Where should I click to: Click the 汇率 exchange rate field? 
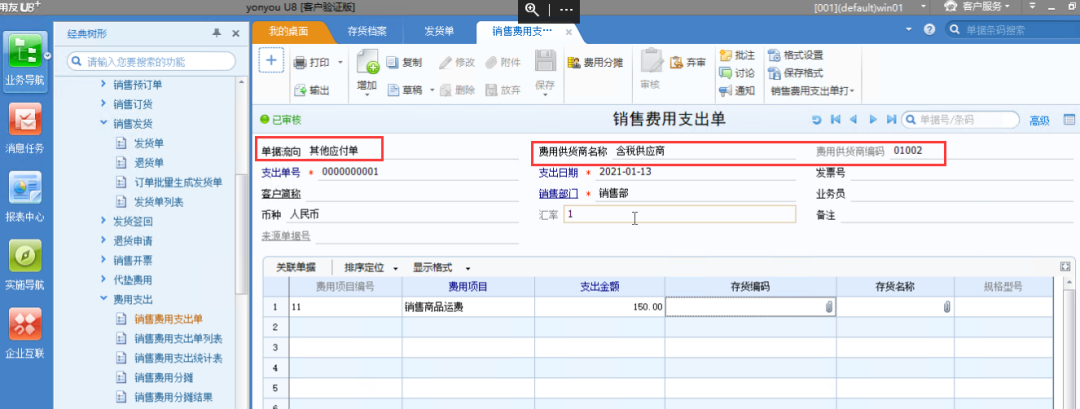coord(679,214)
